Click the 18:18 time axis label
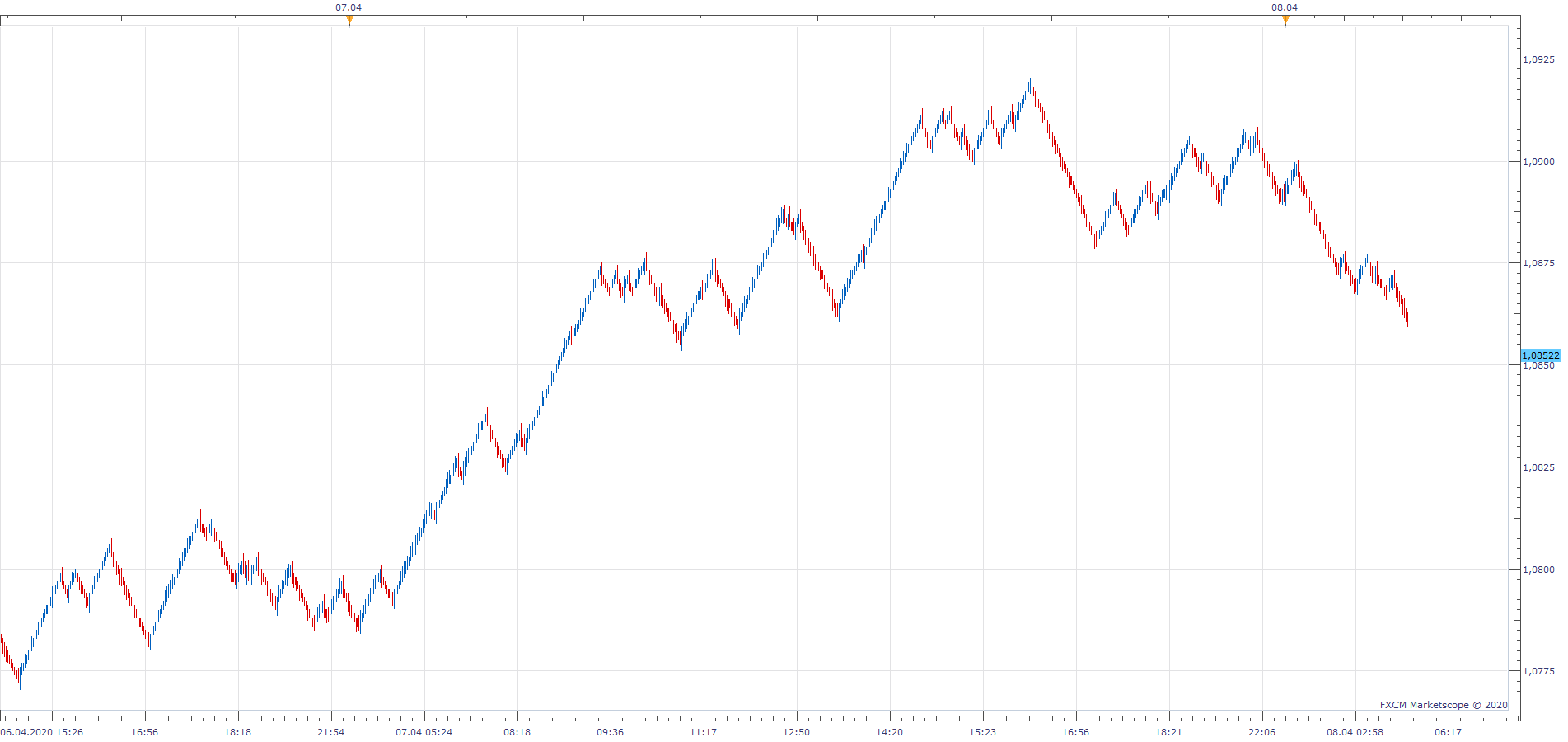The image size is (1568, 742). tap(237, 732)
